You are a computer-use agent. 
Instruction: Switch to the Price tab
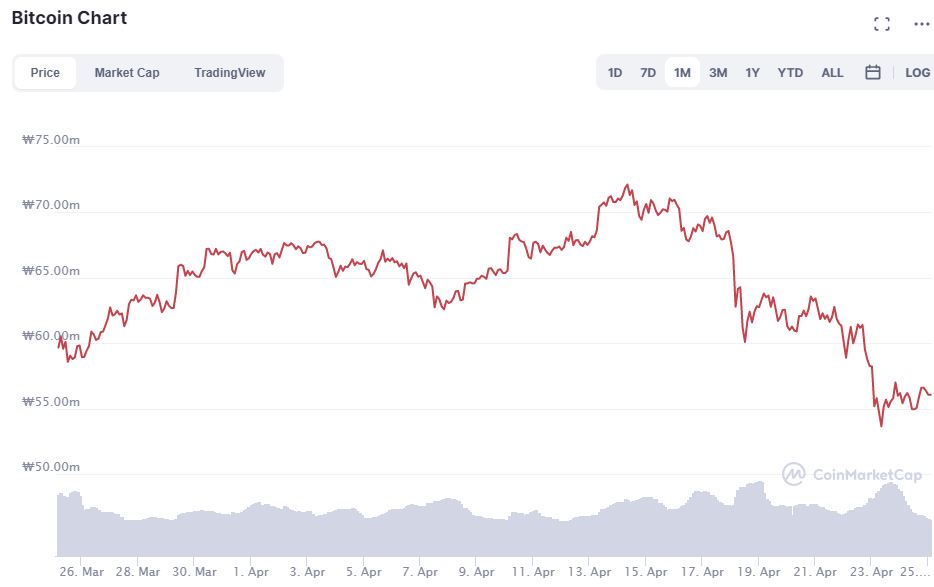tap(45, 72)
